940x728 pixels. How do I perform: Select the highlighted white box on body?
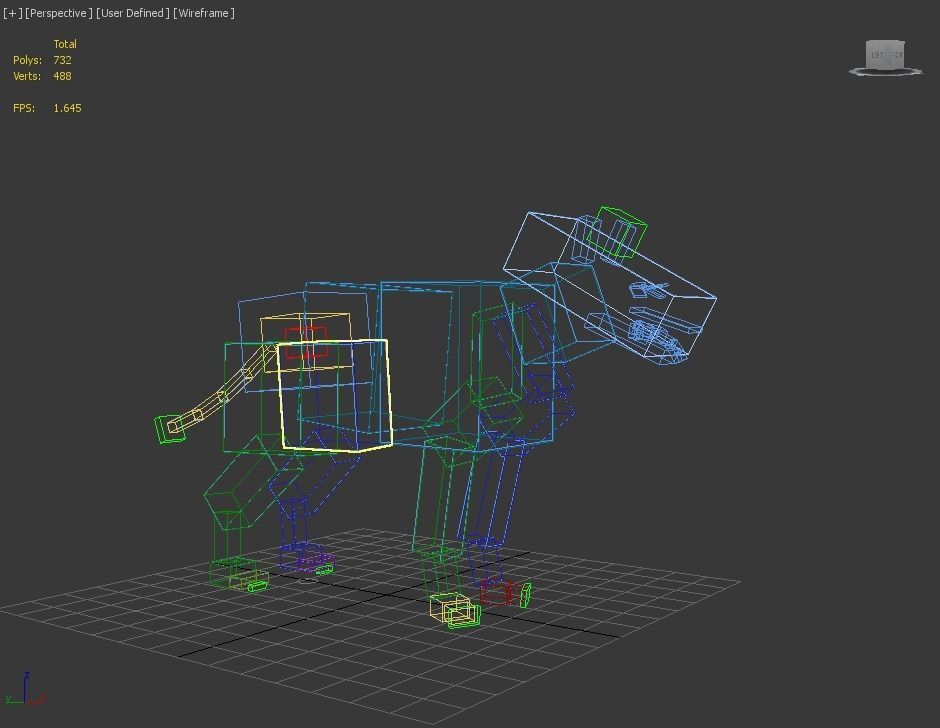tap(335, 395)
